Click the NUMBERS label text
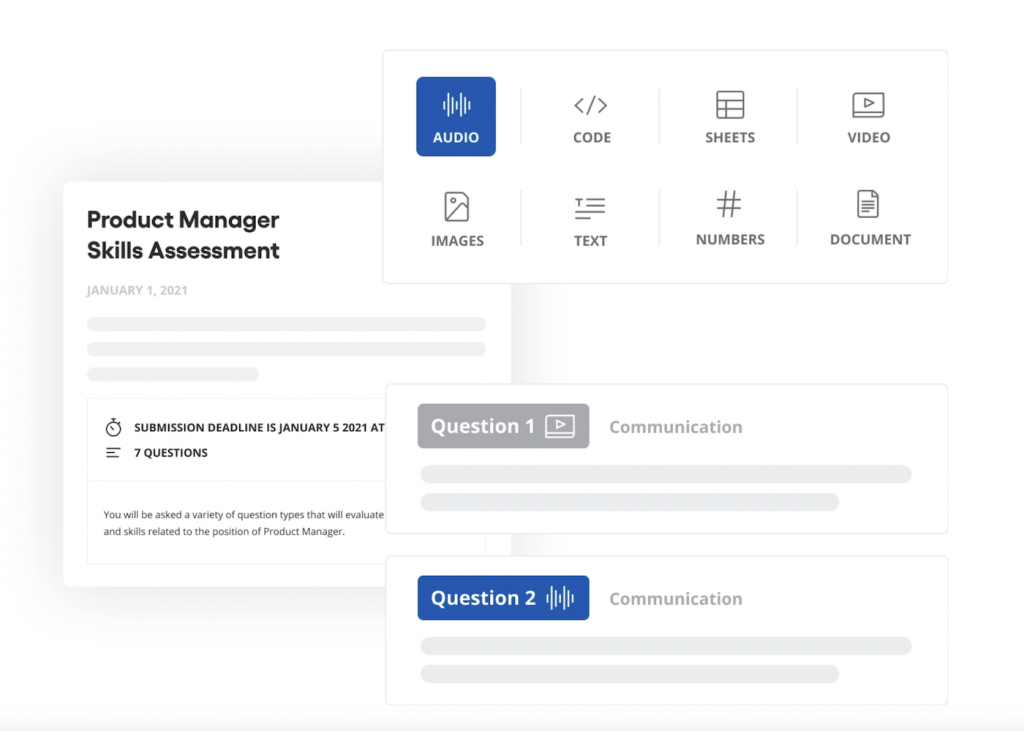 (x=730, y=239)
